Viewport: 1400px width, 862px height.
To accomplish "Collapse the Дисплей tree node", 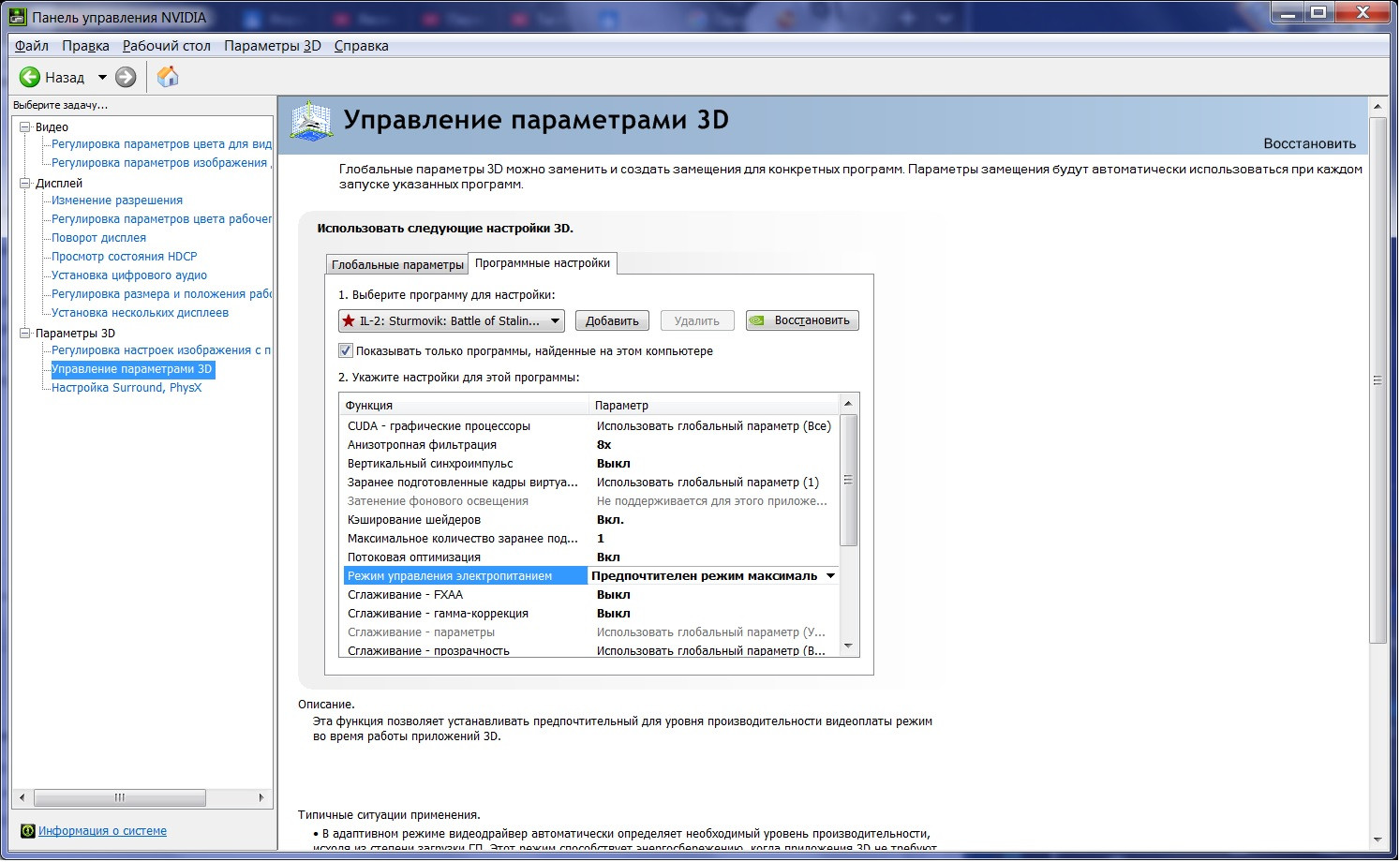I will [25, 183].
